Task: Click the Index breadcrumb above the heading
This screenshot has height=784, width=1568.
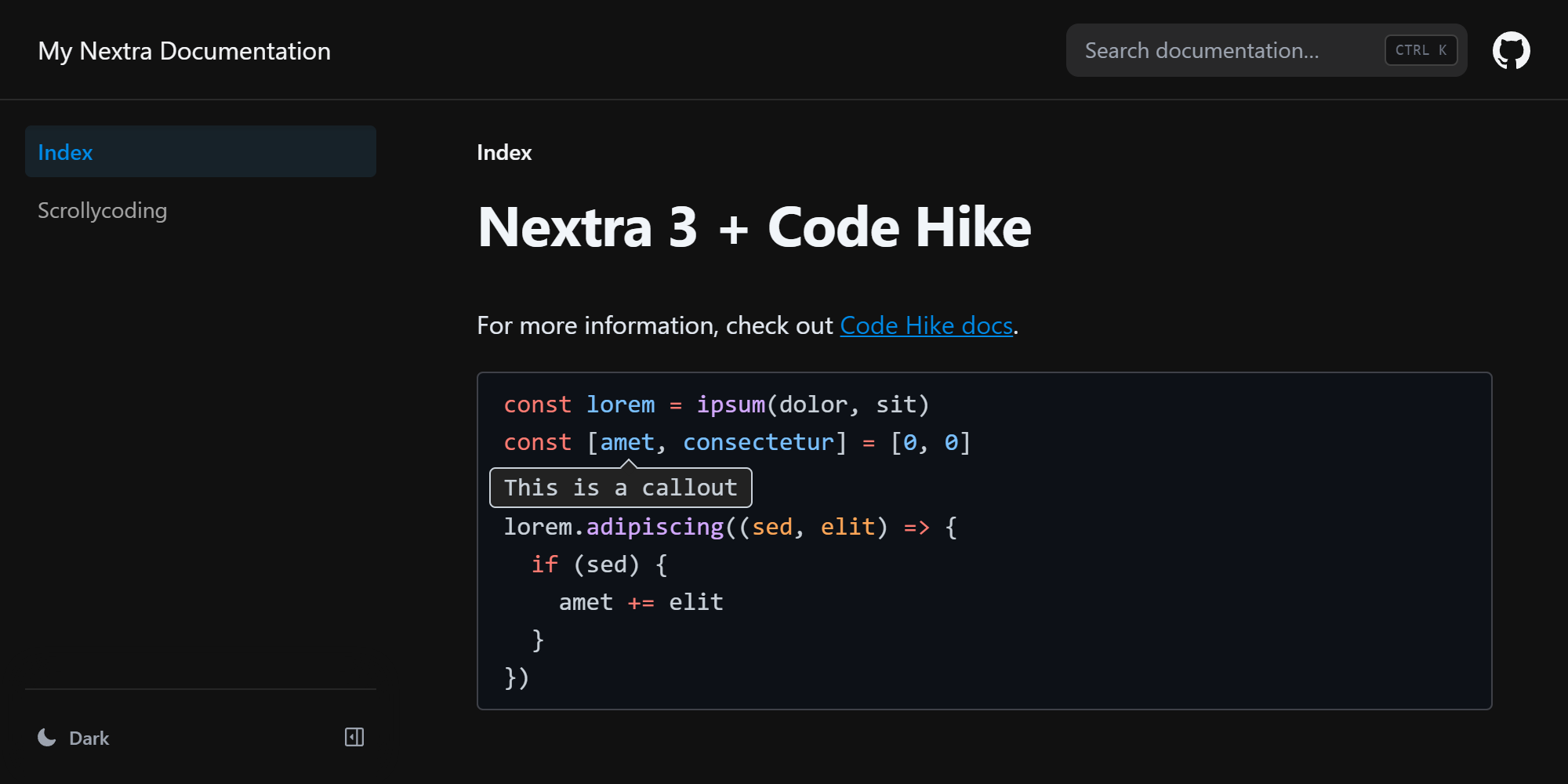Action: 504,152
